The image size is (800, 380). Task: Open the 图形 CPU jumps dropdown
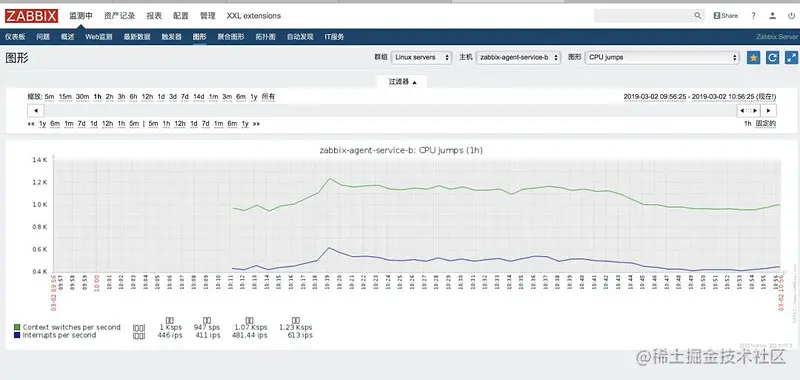click(662, 58)
